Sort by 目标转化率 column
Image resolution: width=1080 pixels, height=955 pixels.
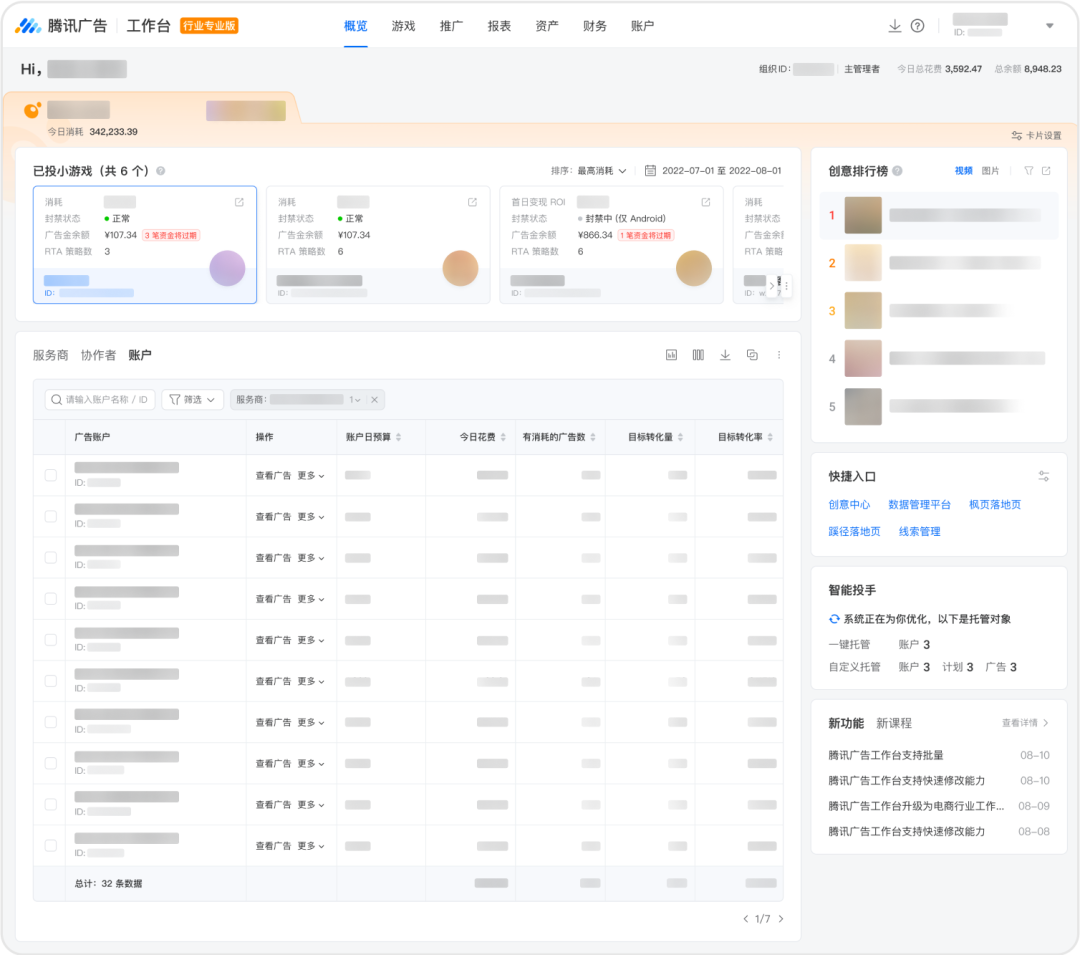(770, 437)
